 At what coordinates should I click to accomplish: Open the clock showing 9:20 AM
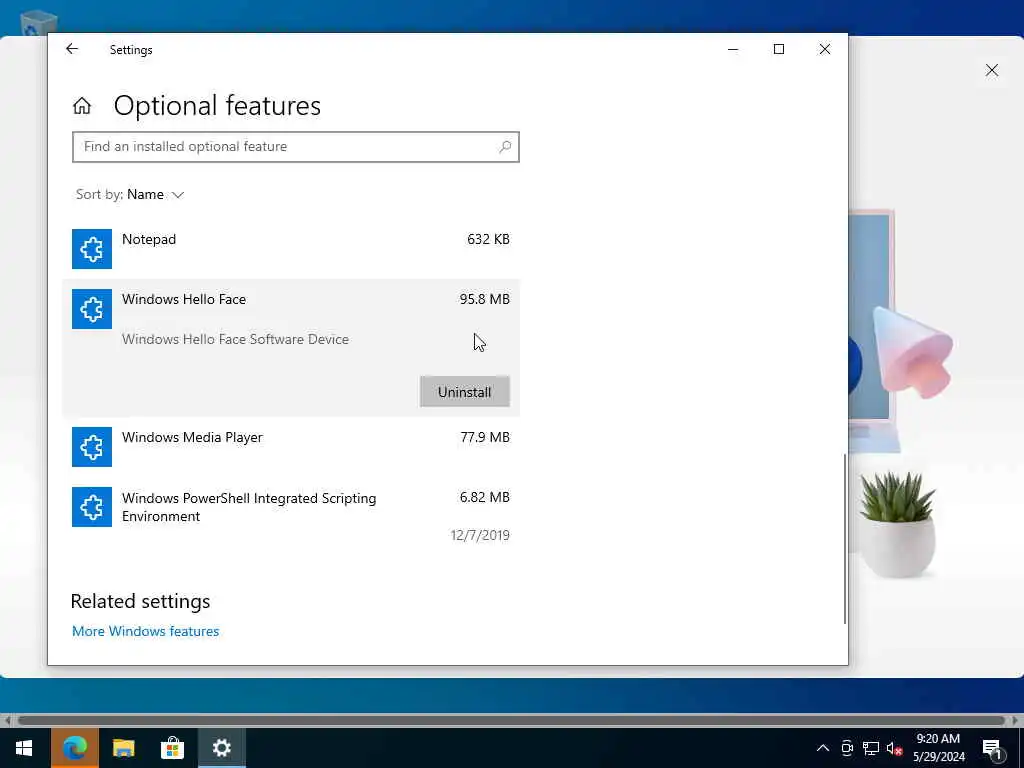[x=938, y=748]
